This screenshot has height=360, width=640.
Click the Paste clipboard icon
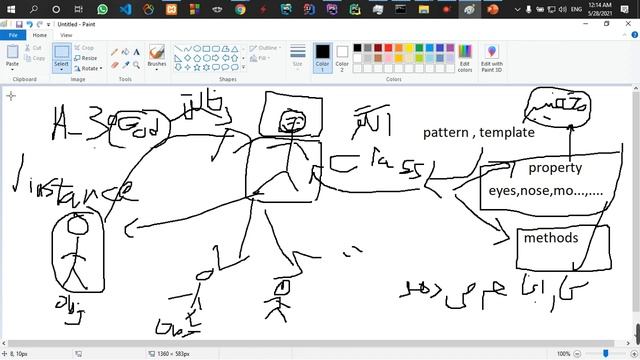12,52
